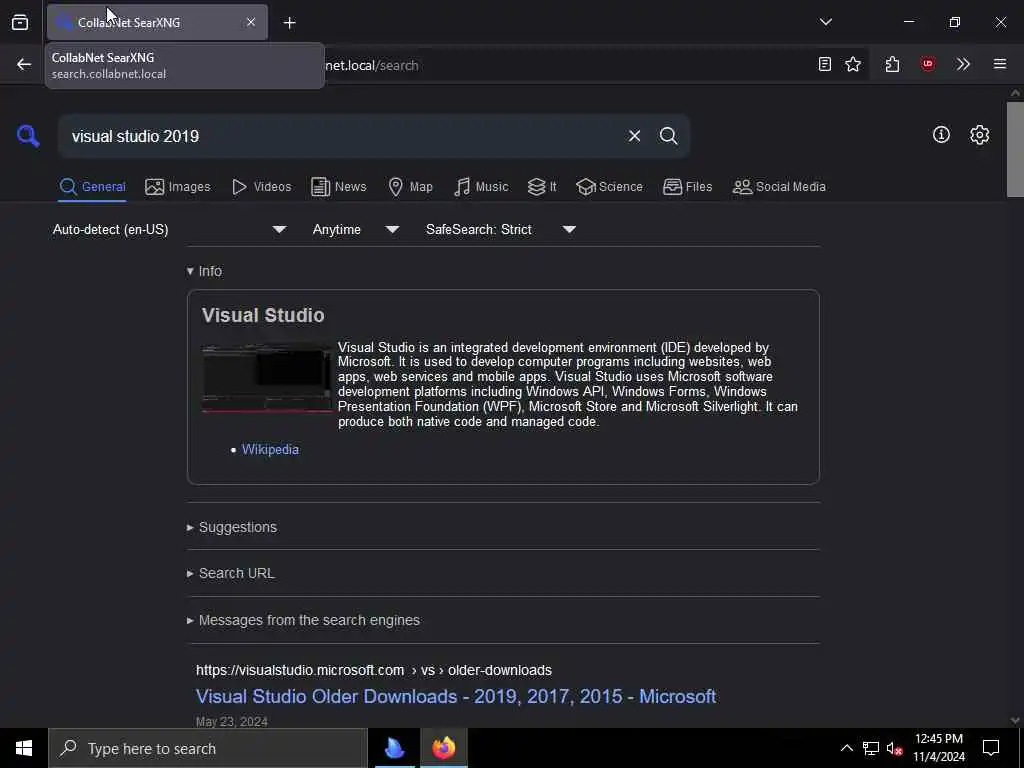Open the taskbar clock showing 12:45 PM
The width and height of the screenshot is (1024, 768).
938,748
